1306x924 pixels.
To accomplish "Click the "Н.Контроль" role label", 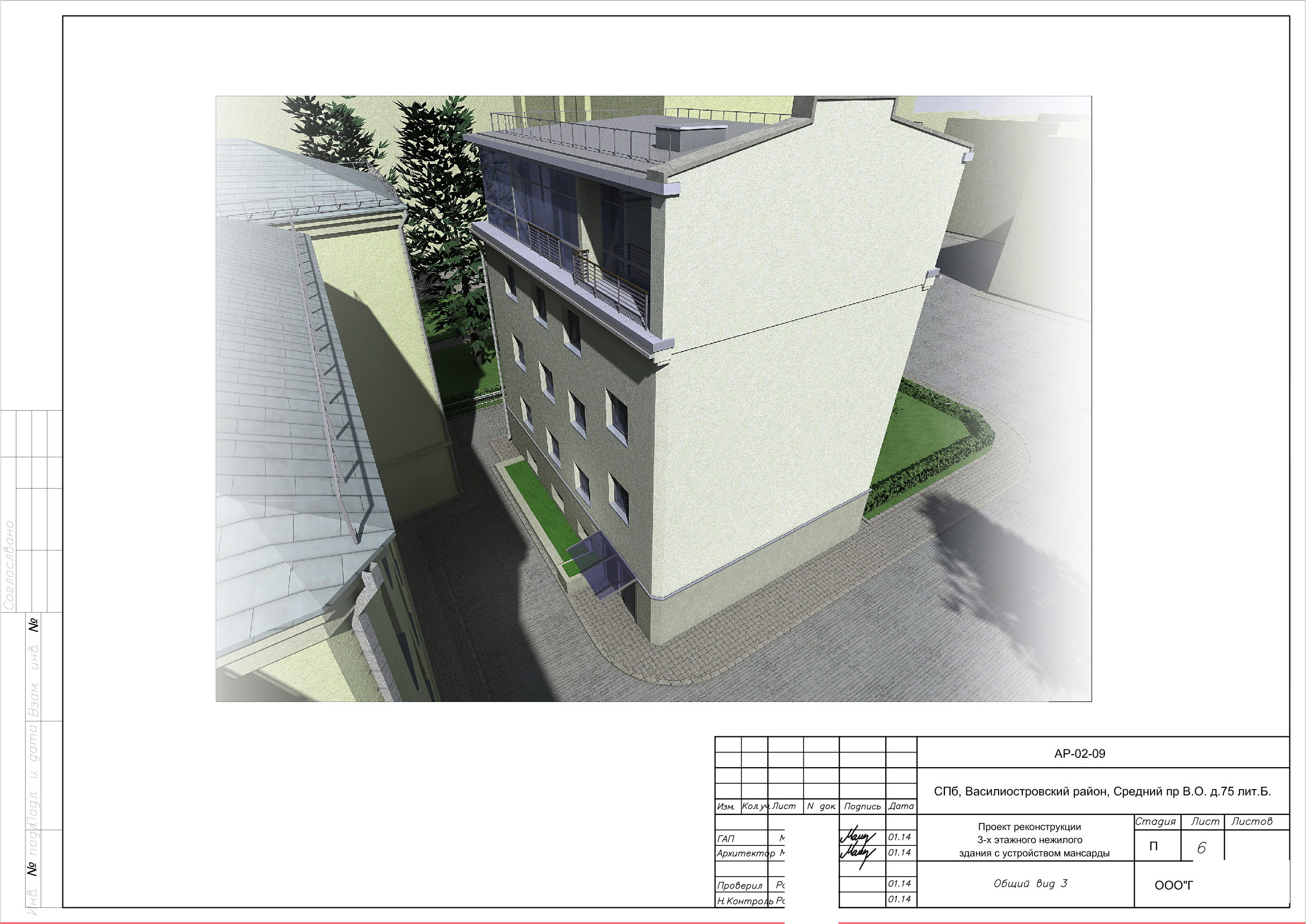I will point(745,901).
